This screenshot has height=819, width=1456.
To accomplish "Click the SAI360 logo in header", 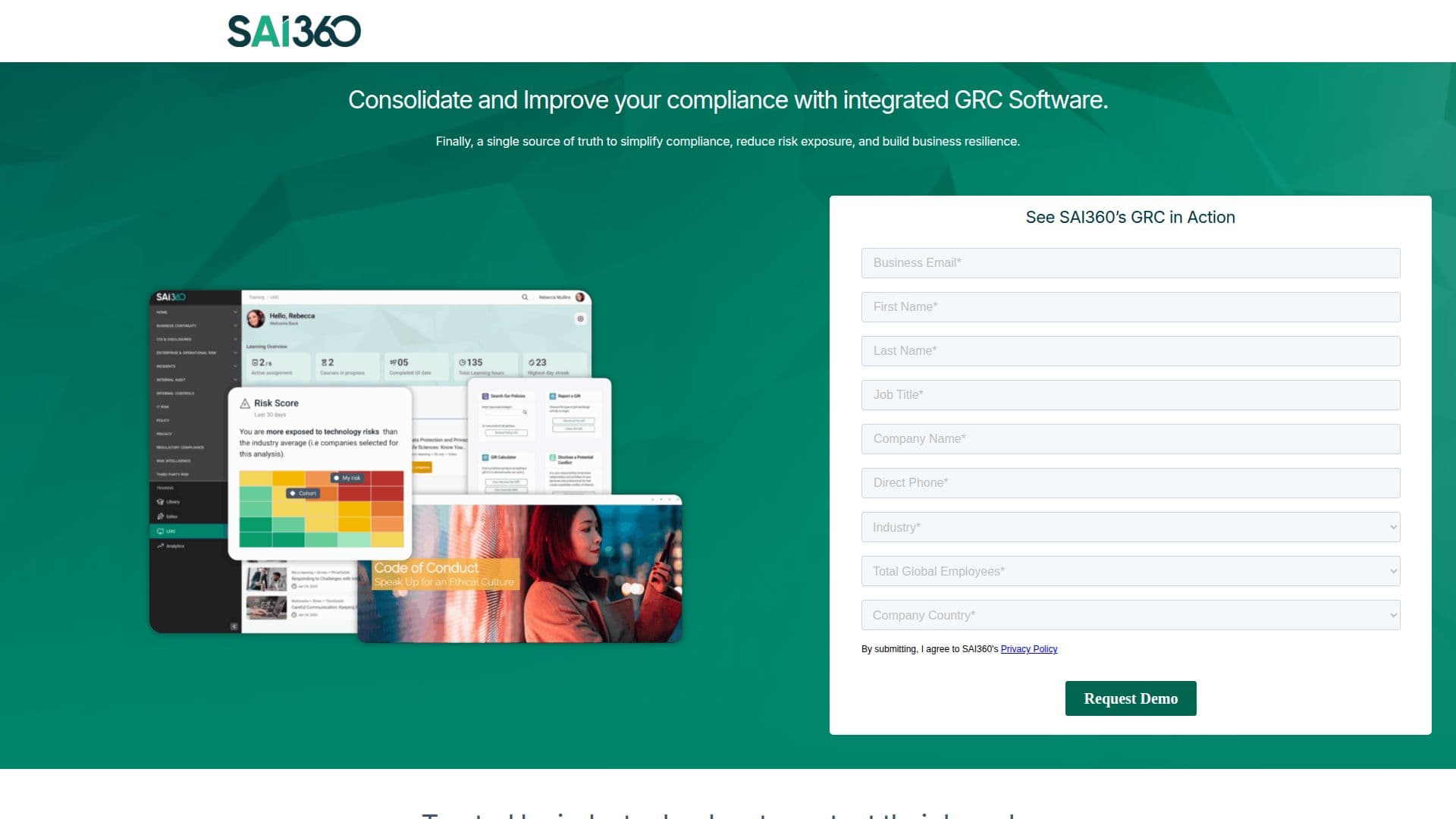I will pos(294,31).
